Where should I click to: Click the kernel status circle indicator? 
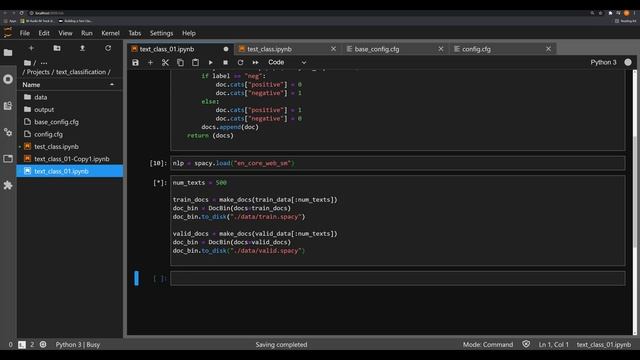(x=628, y=62)
